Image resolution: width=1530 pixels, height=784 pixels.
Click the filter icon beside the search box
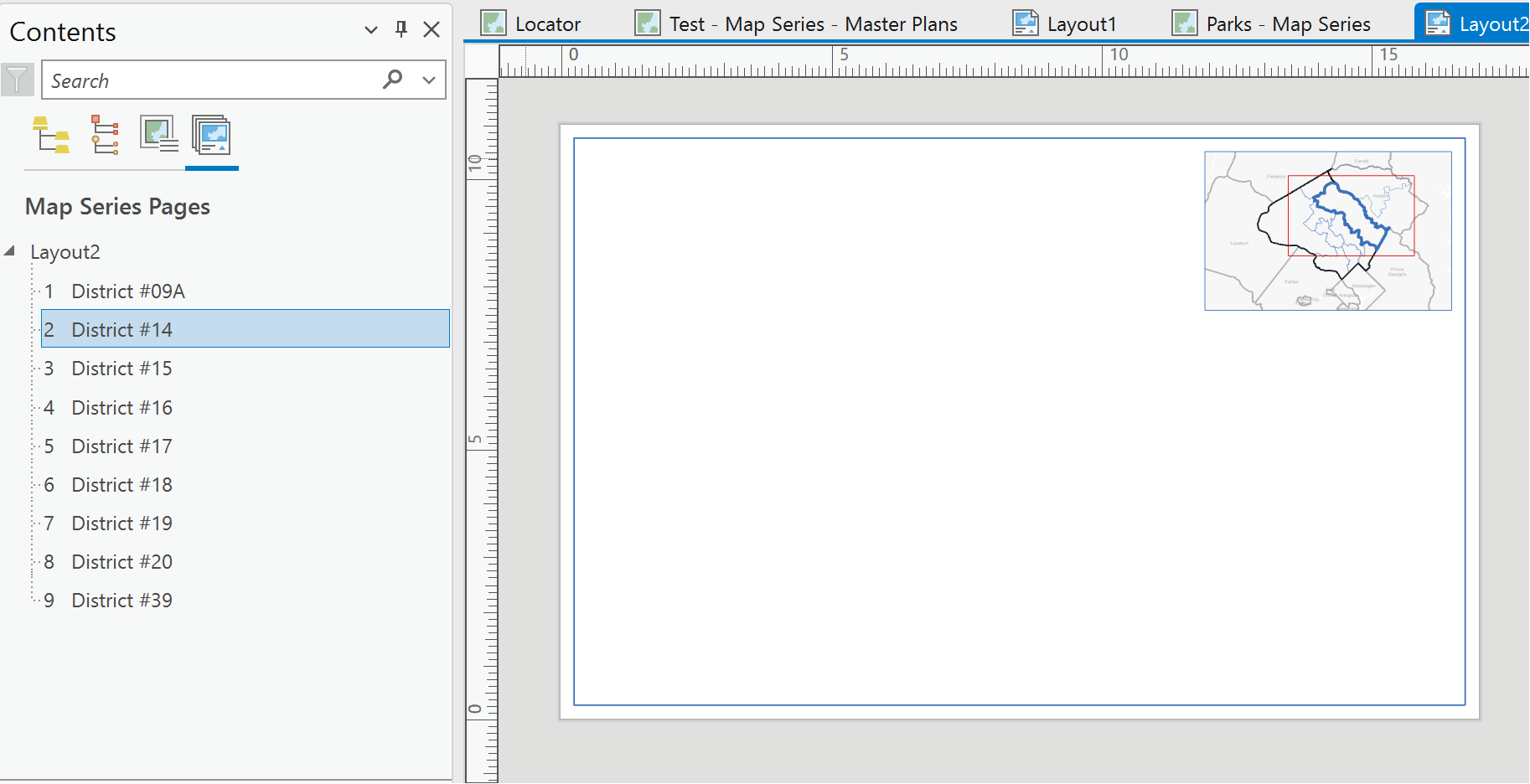17,80
